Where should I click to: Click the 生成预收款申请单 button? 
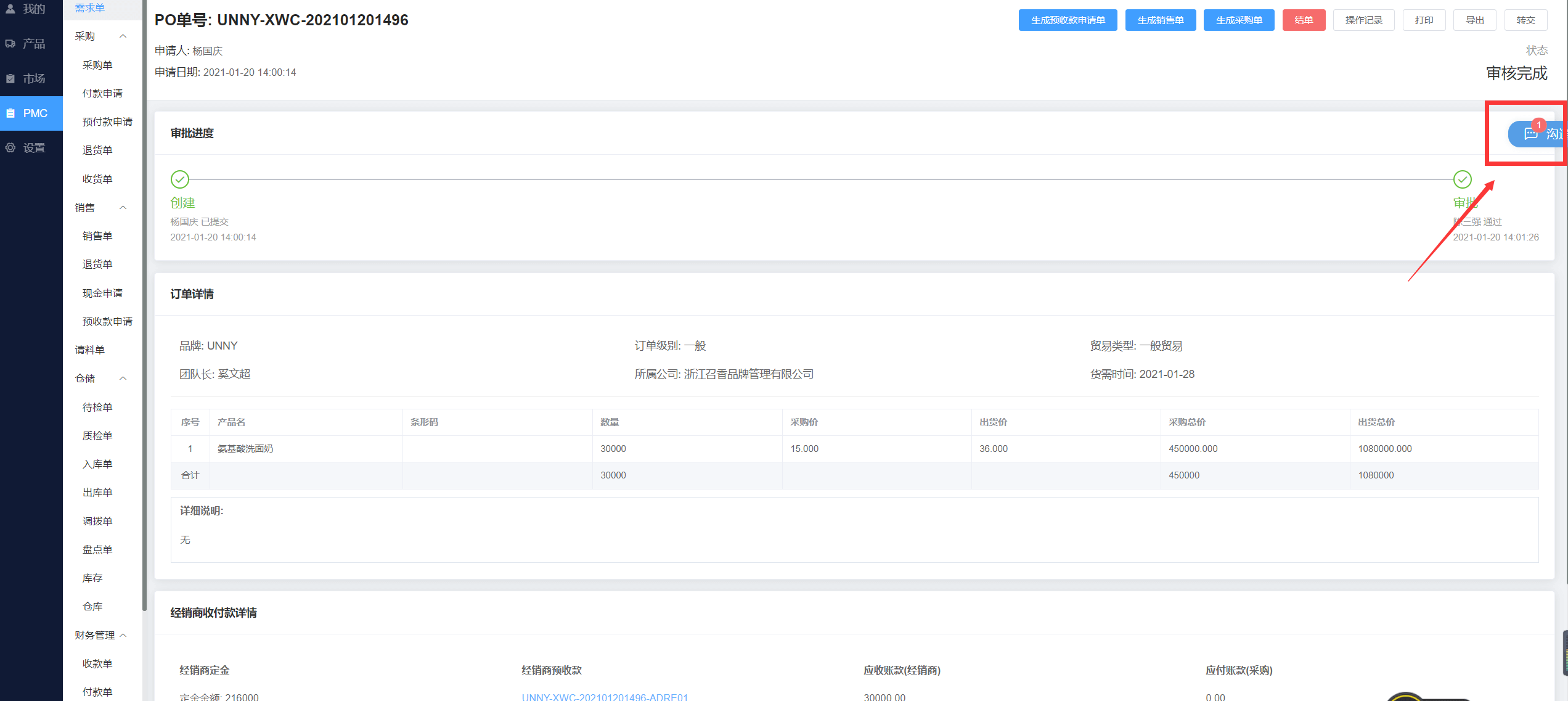[x=1068, y=20]
